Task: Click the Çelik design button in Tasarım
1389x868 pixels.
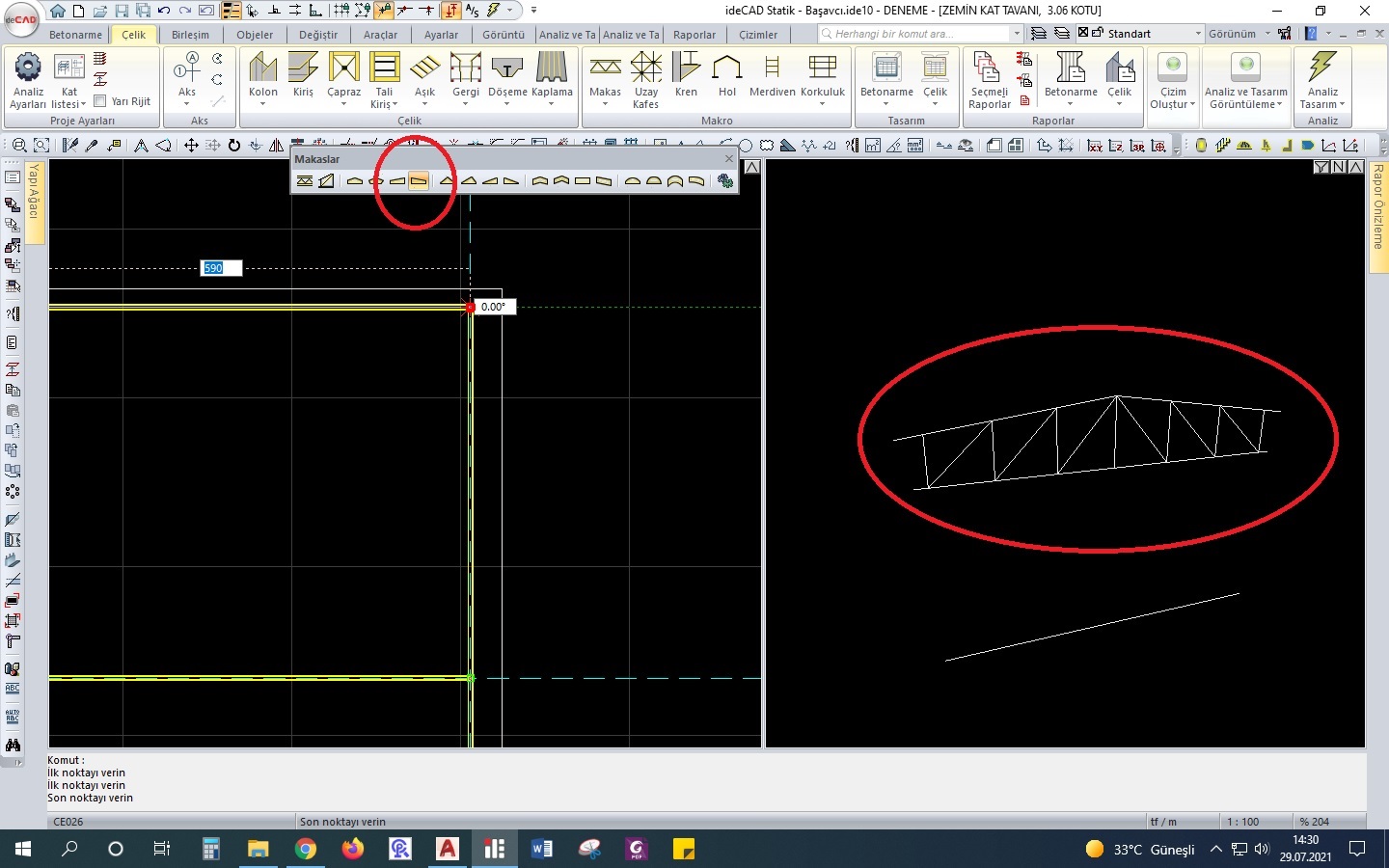Action: 935,77
